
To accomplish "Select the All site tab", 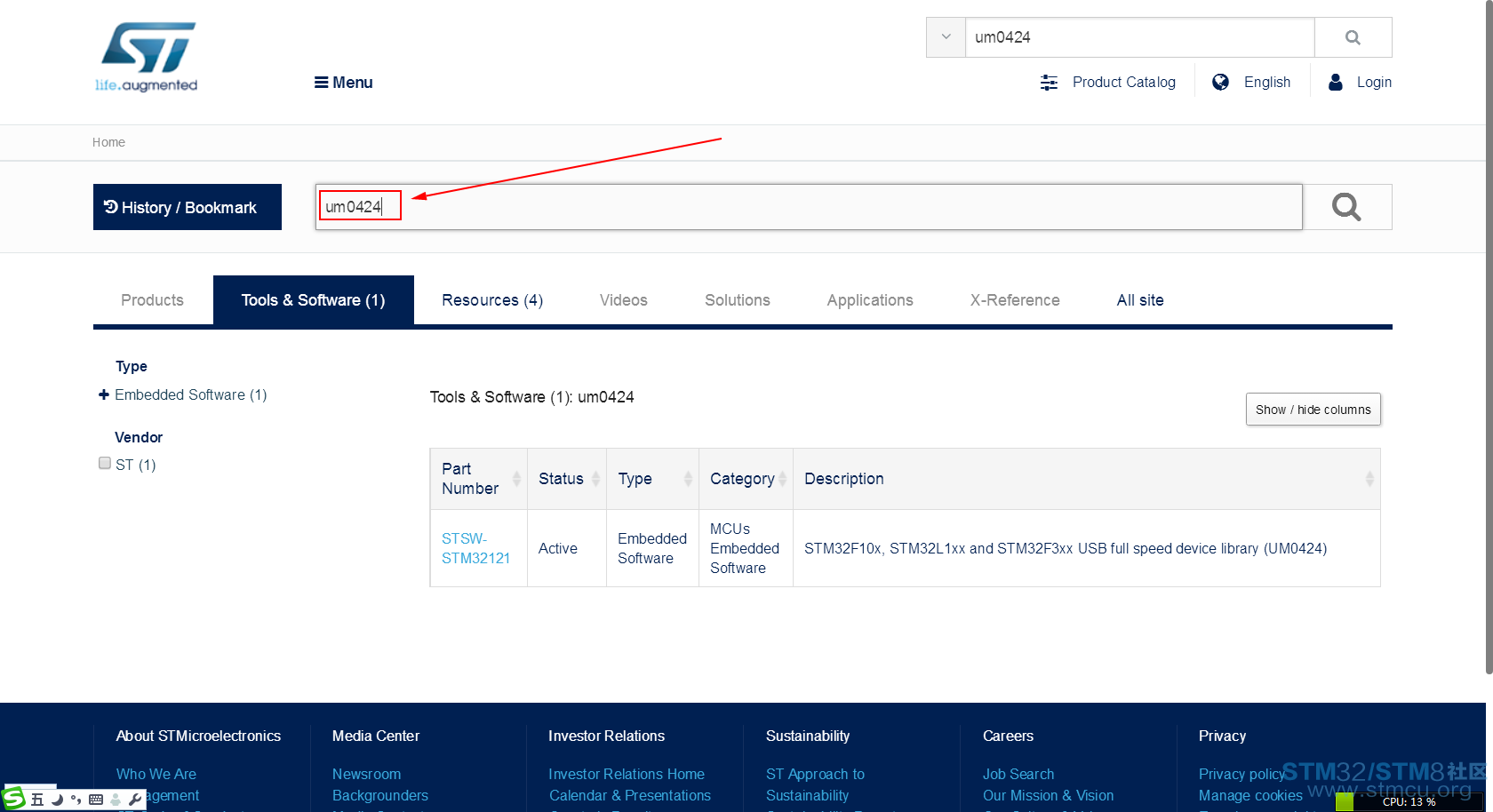I will tap(1140, 300).
